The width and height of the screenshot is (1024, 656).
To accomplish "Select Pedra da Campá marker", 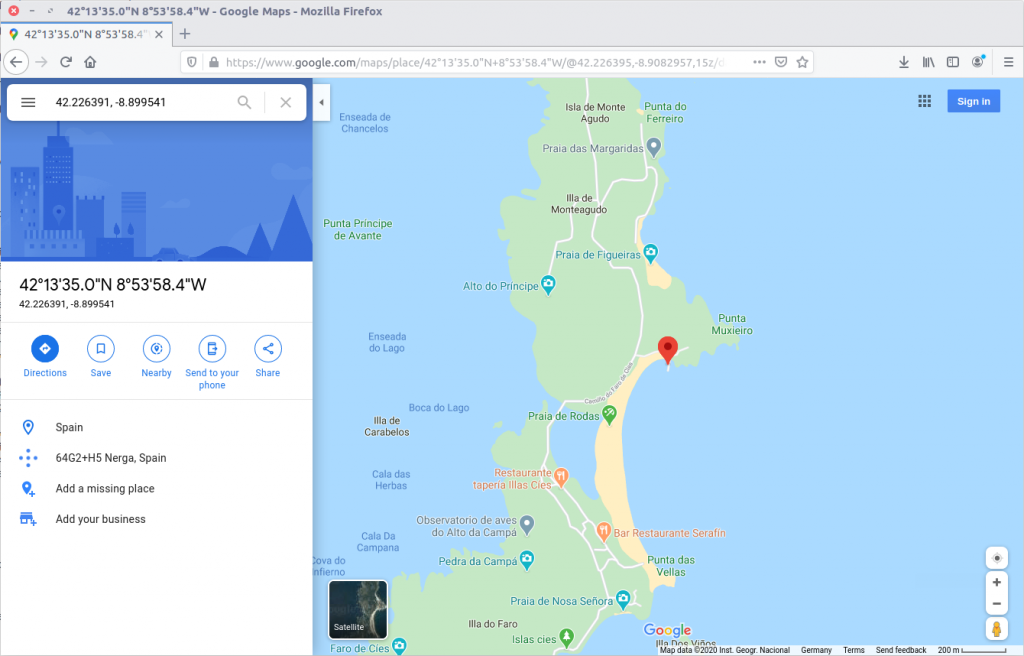I will (x=527, y=560).
